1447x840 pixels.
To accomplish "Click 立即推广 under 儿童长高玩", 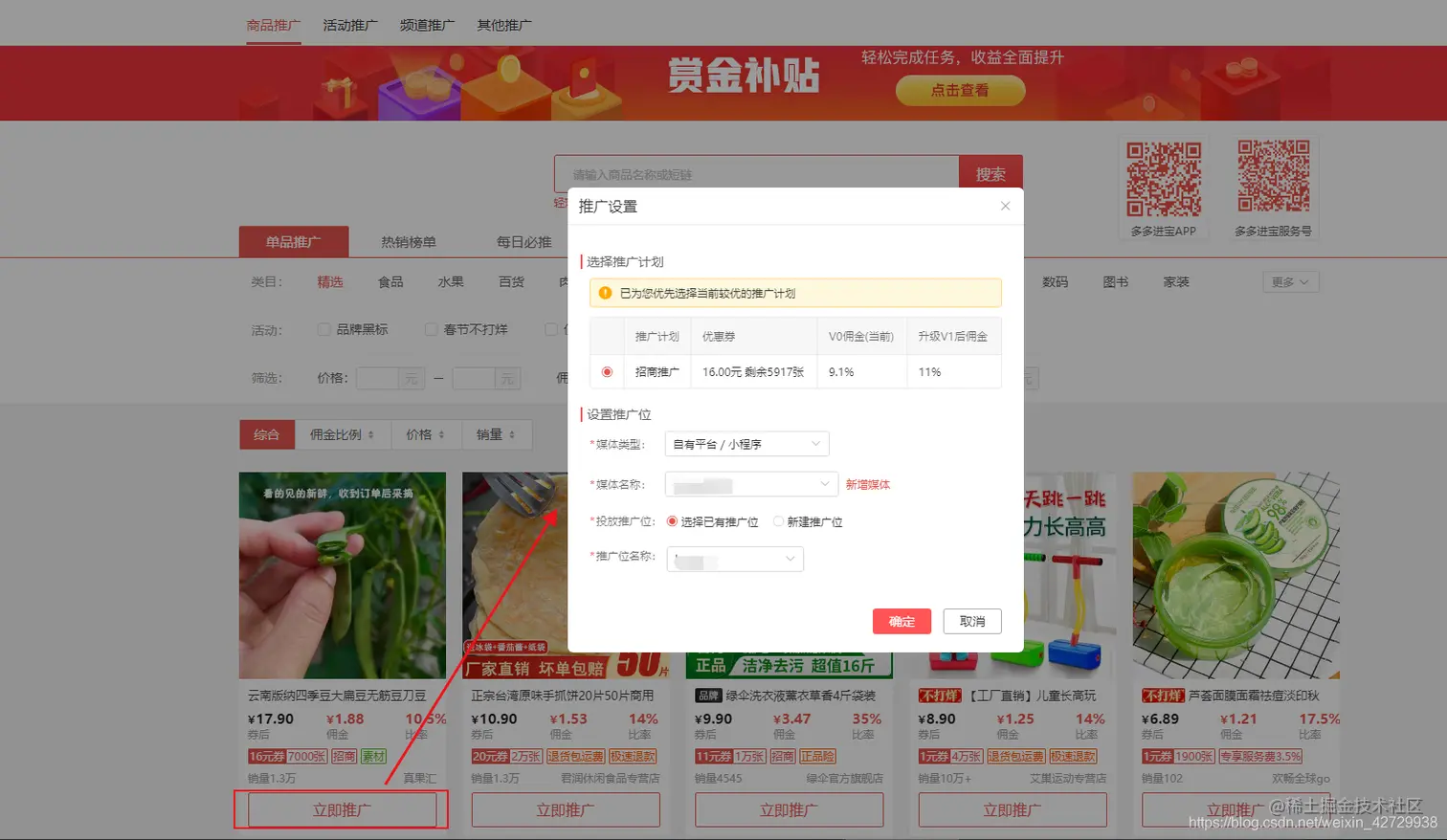I will pyautogui.click(x=1013, y=810).
